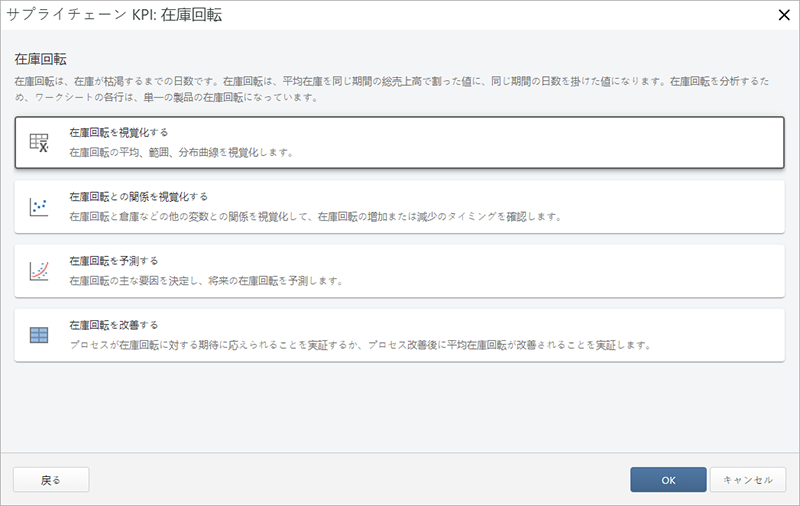
Task: Click description 在庫回転の平均、範囲、分布曲線を視覚化します
Action: pos(180,153)
